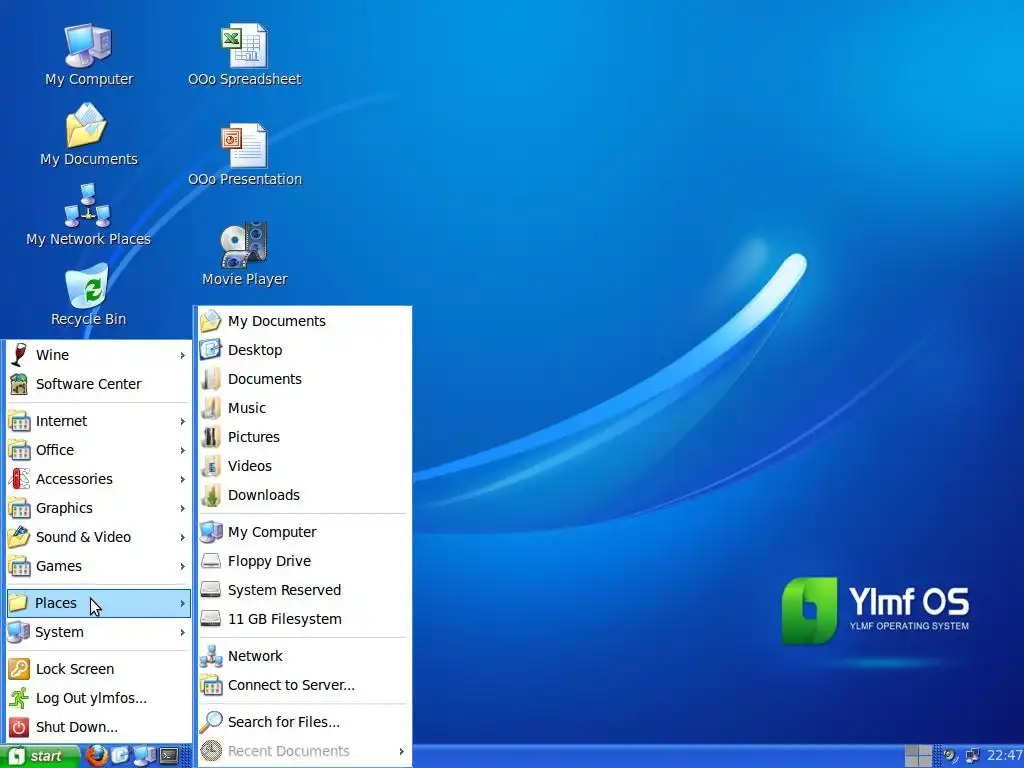Click the System submenu arrow
Image resolution: width=1024 pixels, height=768 pixels.
[183, 632]
